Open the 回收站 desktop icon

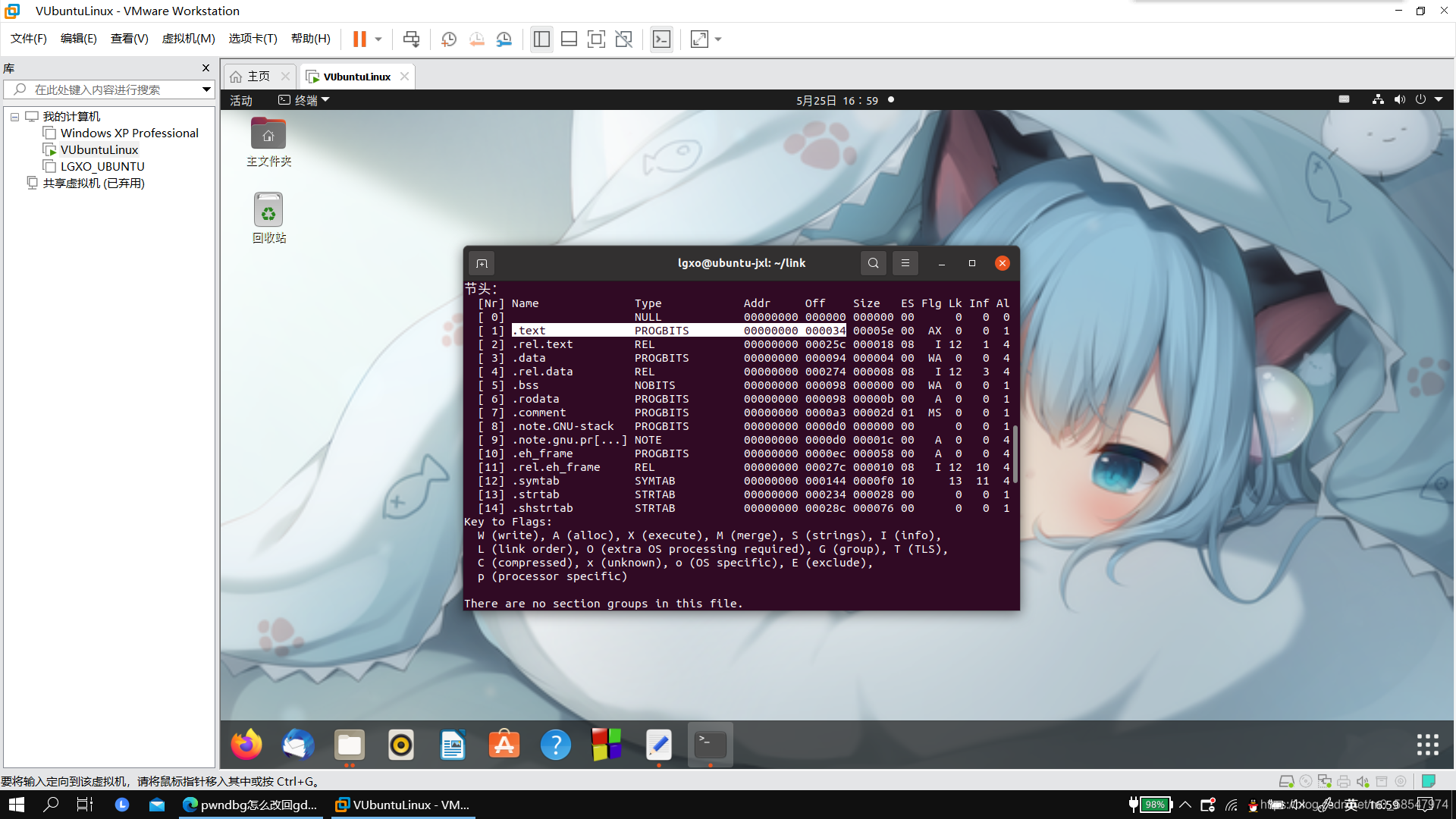[268, 218]
